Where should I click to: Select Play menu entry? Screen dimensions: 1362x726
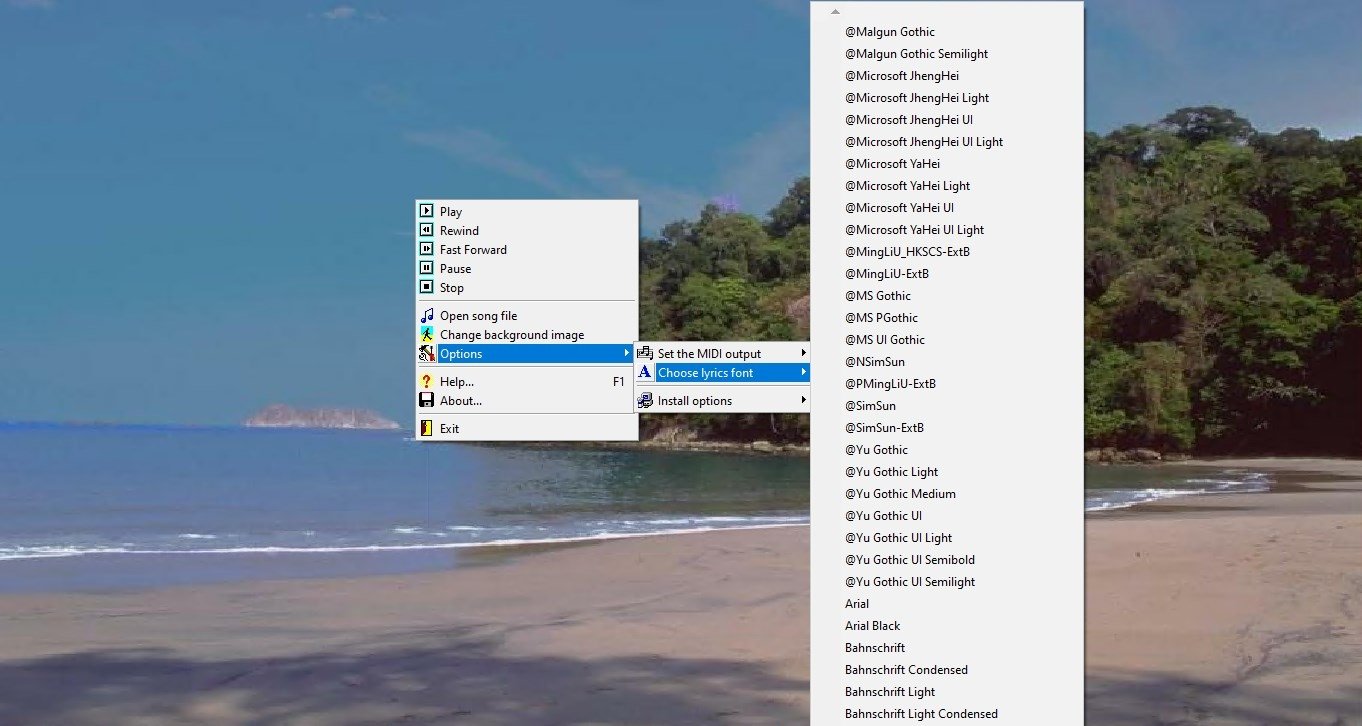[527, 211]
